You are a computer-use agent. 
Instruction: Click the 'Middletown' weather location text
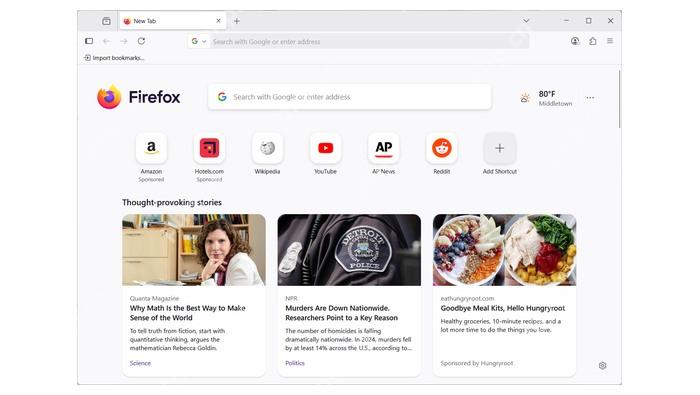555,104
